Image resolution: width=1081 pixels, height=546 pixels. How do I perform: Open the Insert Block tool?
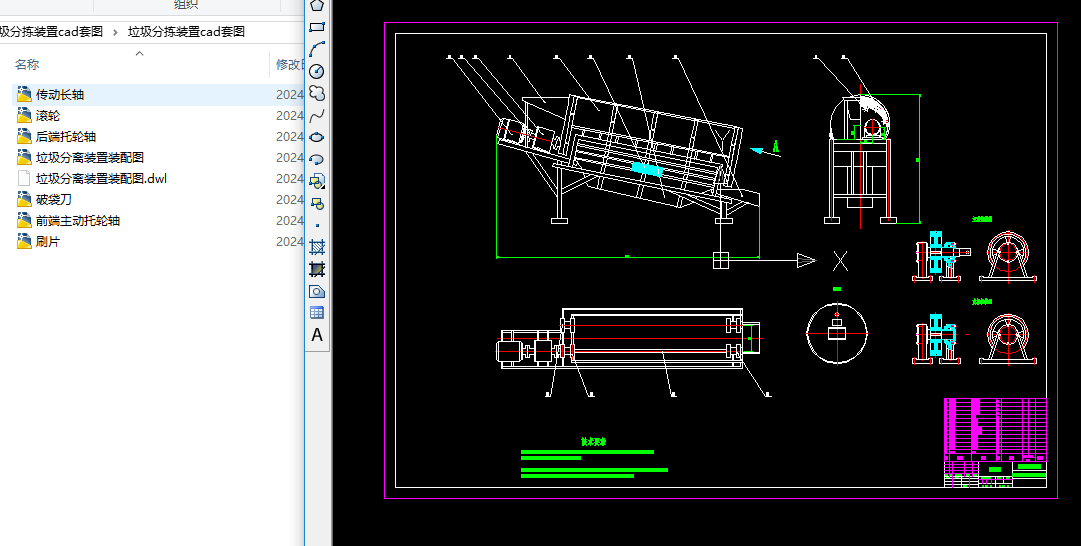click(x=317, y=181)
